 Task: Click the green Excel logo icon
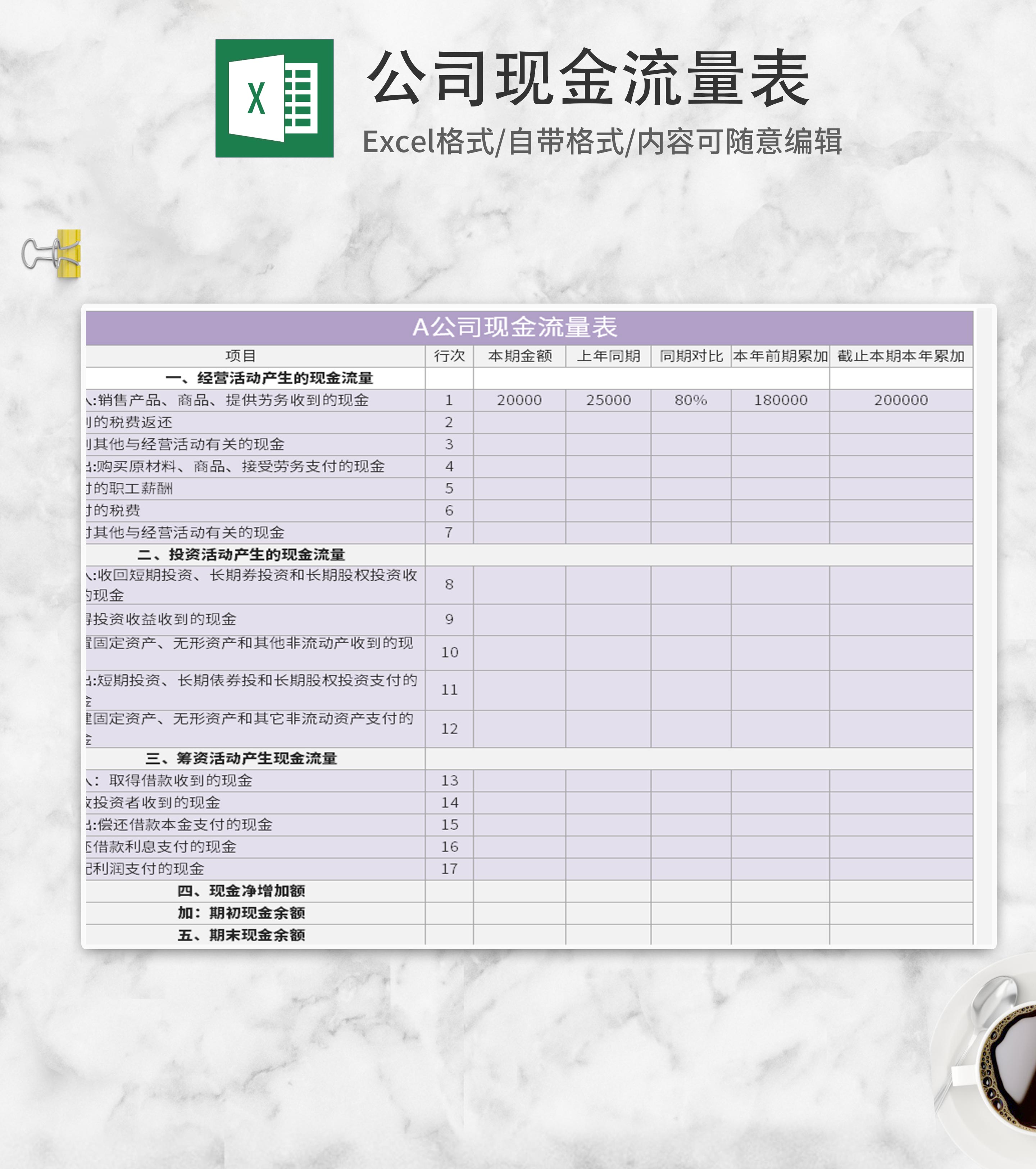tap(274, 98)
